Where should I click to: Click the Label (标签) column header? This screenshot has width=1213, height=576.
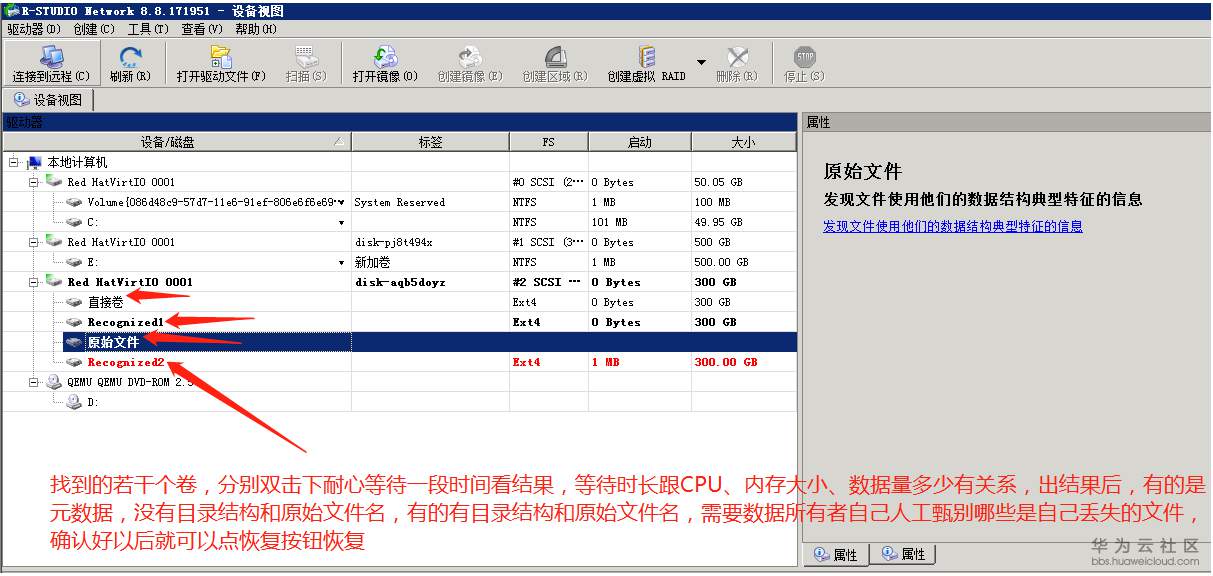tap(430, 142)
